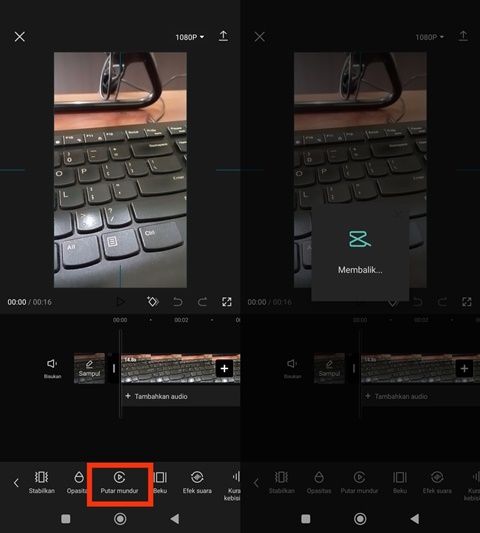Go back with the left chevron in the left toolbar
Viewport: 480px width, 533px height.
[16, 483]
